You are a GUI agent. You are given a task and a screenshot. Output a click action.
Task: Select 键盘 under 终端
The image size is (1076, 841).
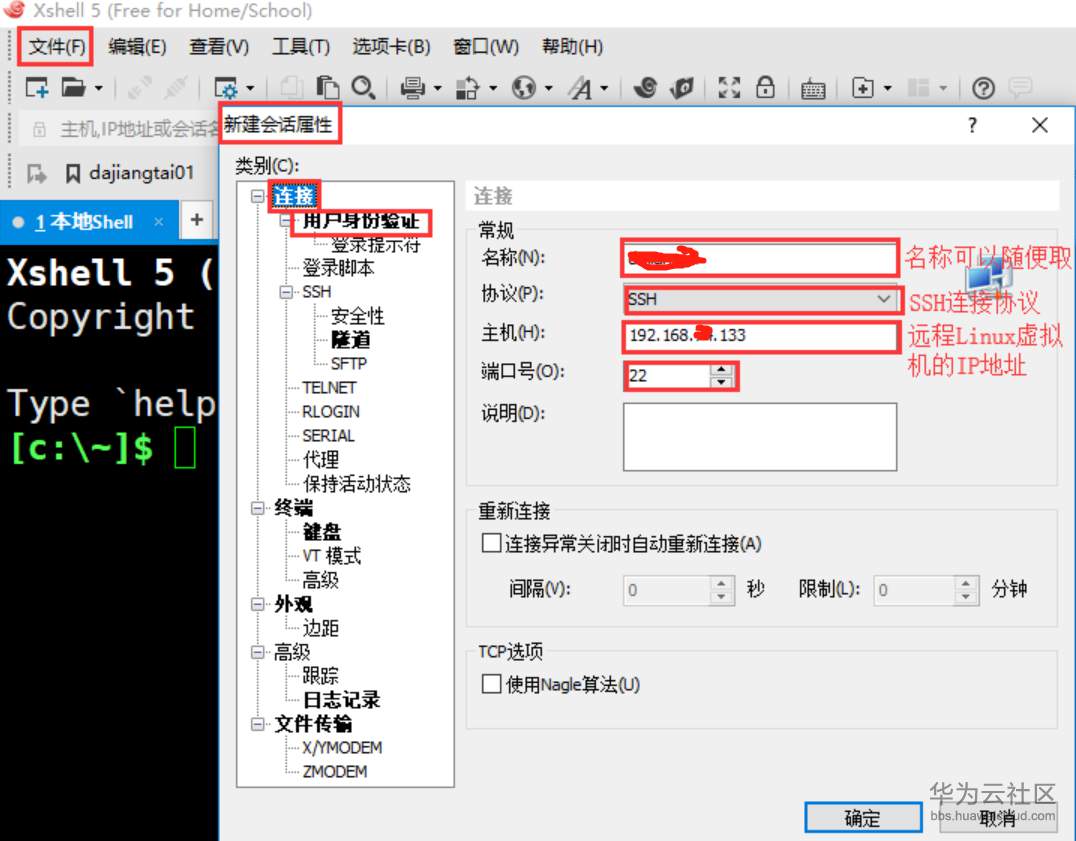[x=322, y=532]
